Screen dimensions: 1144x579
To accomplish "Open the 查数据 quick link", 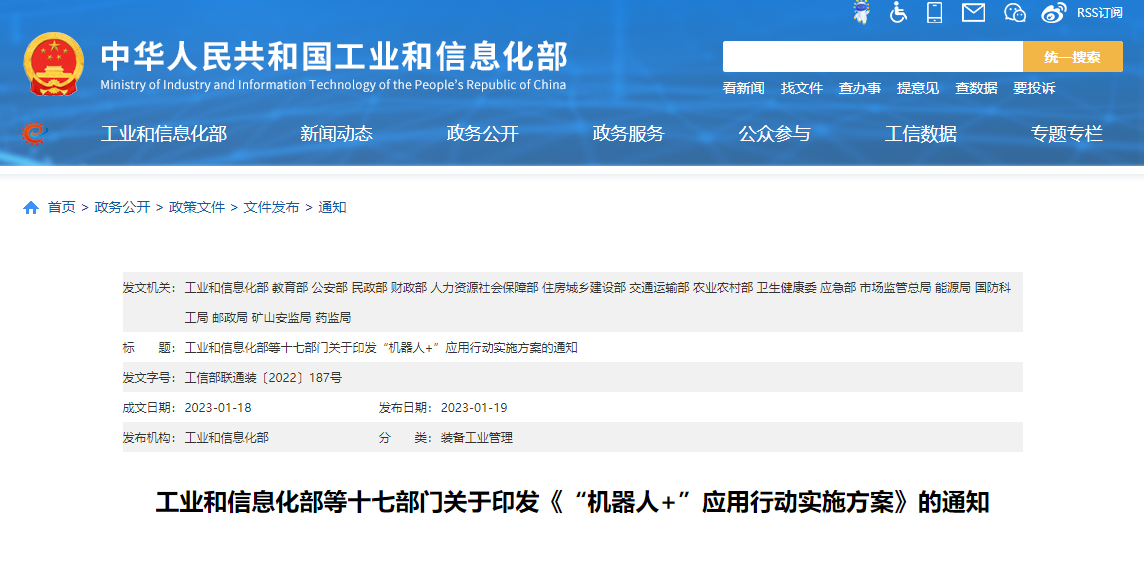I will click(x=976, y=88).
